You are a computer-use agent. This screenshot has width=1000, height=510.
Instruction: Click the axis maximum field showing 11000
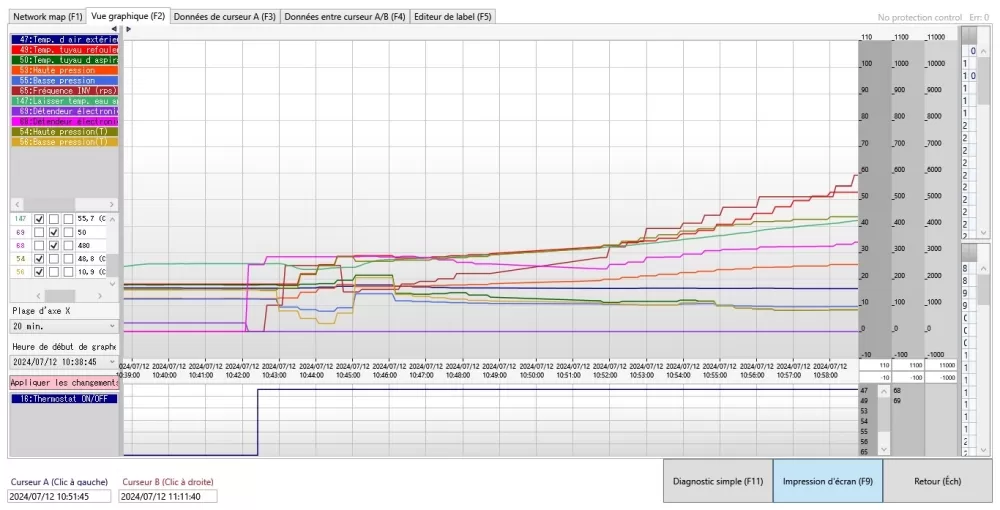941,365
